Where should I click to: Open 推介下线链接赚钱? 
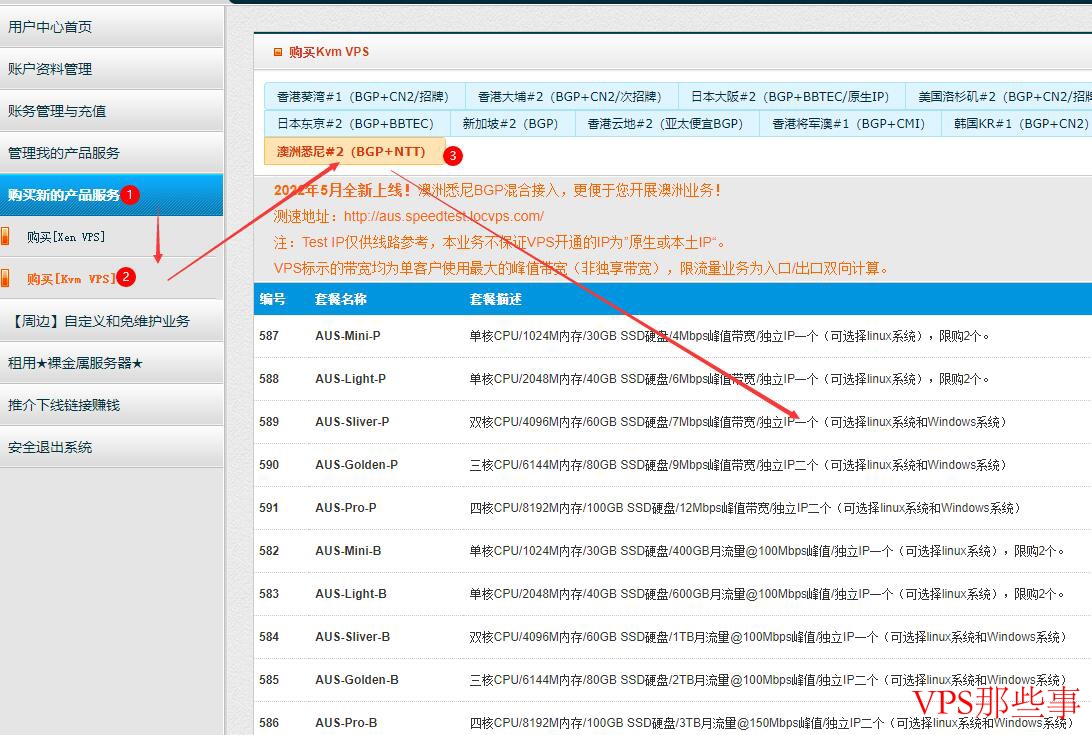[111, 405]
